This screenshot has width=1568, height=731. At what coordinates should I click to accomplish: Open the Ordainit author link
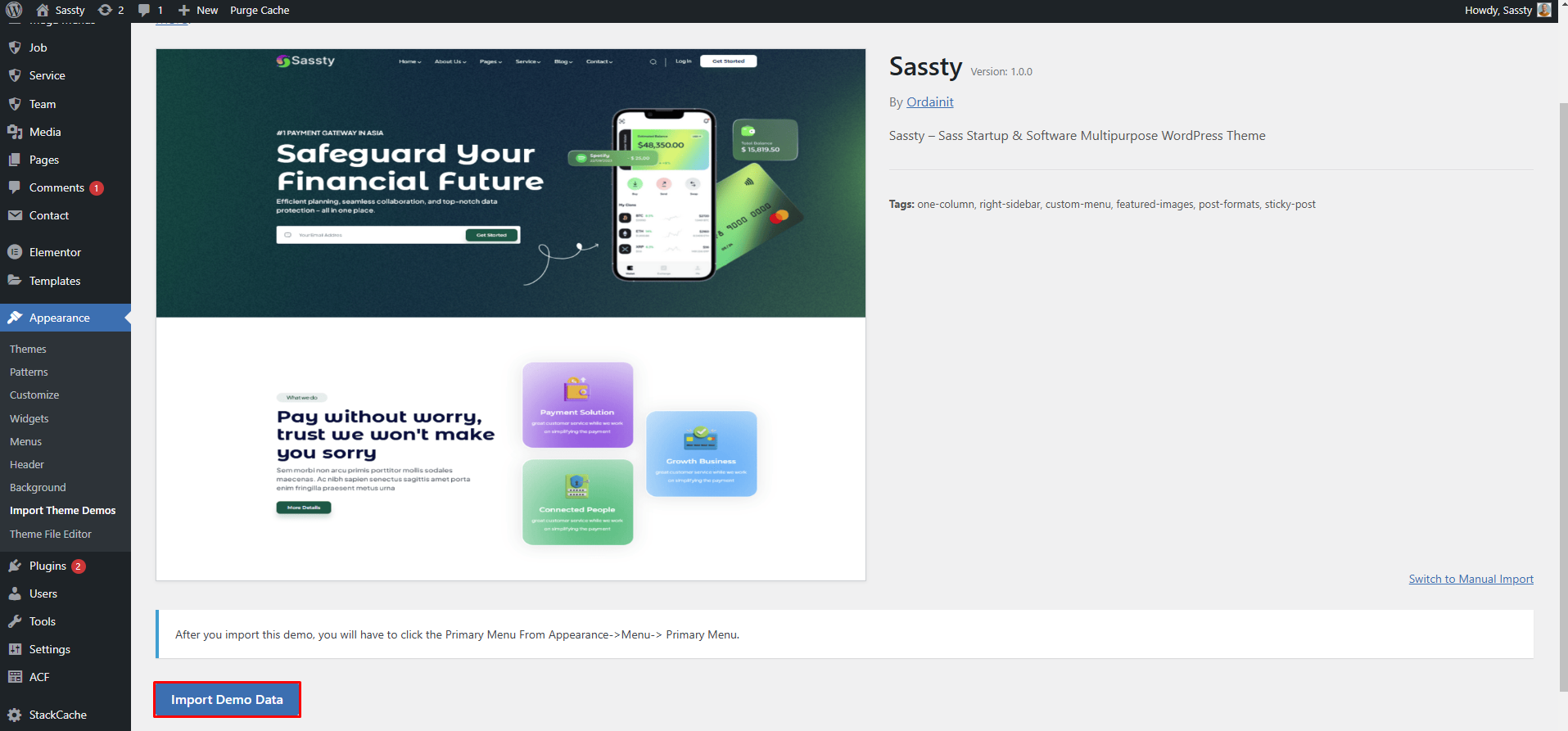[929, 102]
